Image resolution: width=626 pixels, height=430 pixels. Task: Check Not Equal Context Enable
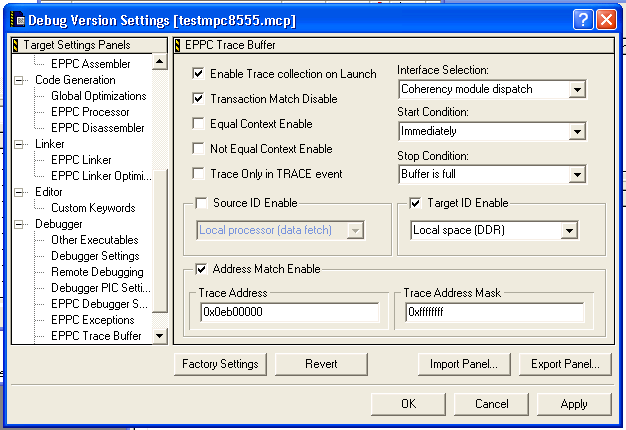198,149
